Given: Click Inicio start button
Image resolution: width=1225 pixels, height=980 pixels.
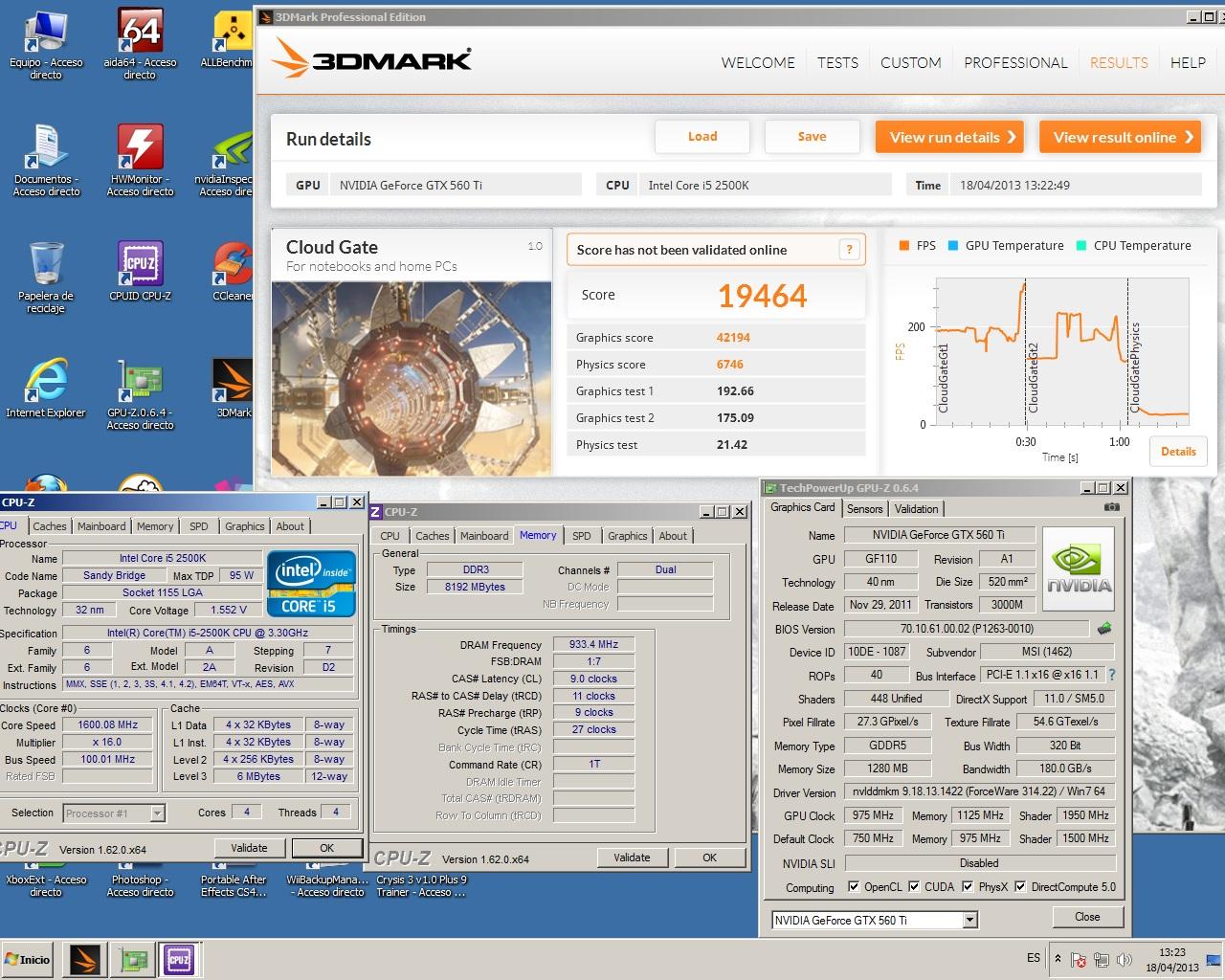Looking at the screenshot, I should pos(27,960).
